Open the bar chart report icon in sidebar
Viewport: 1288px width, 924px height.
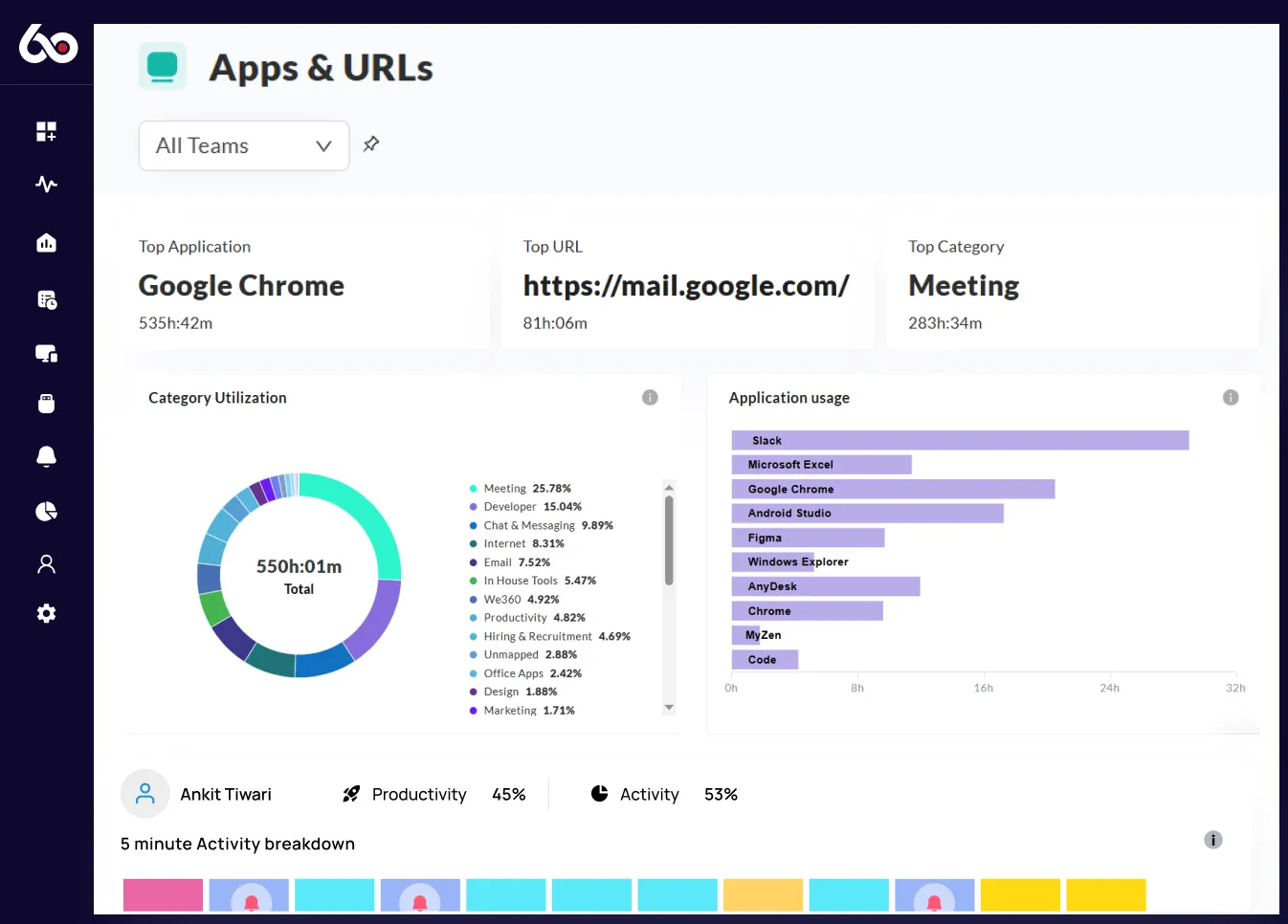click(46, 243)
